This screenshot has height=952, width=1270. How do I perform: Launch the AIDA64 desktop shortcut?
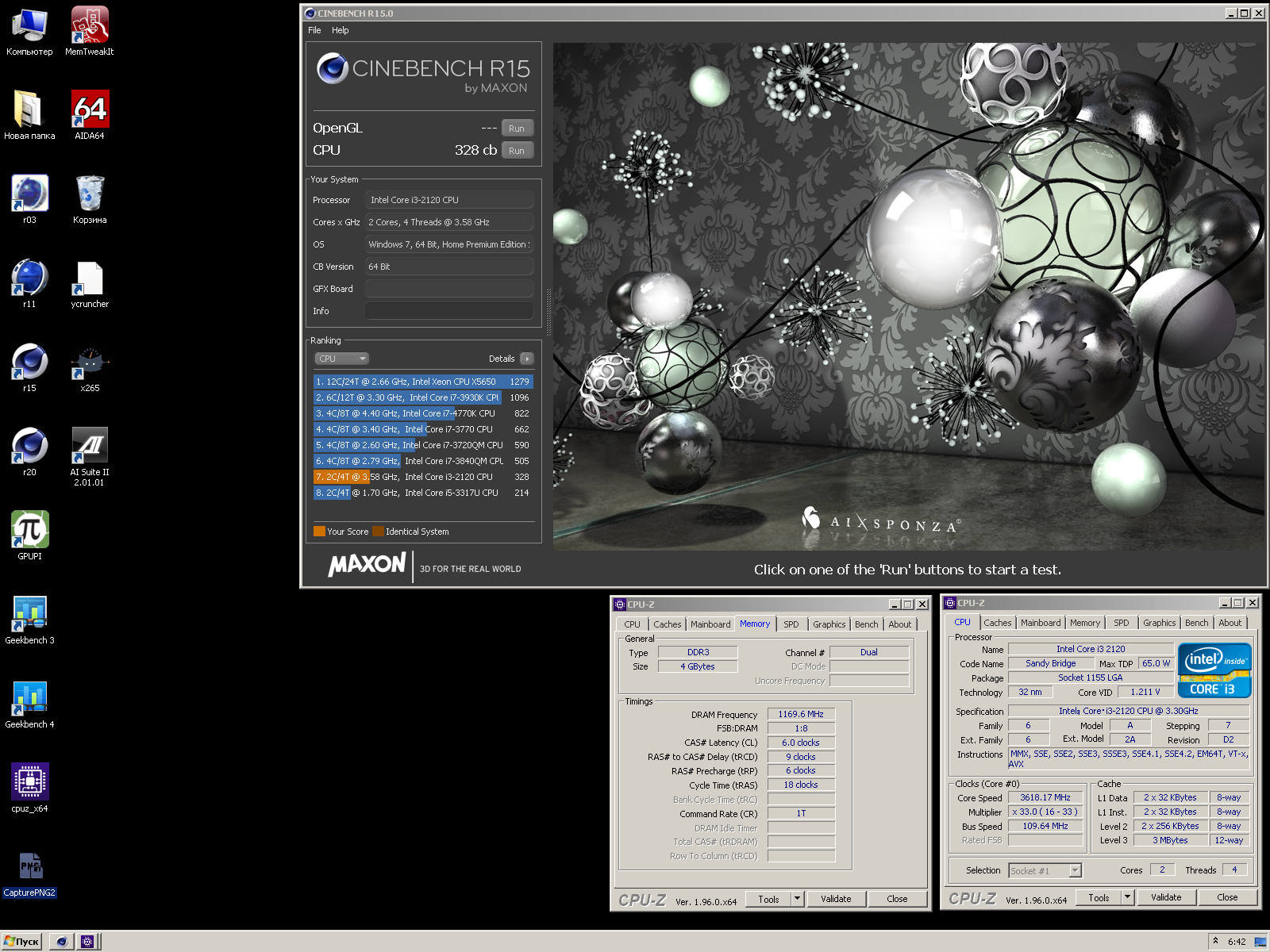[90, 116]
